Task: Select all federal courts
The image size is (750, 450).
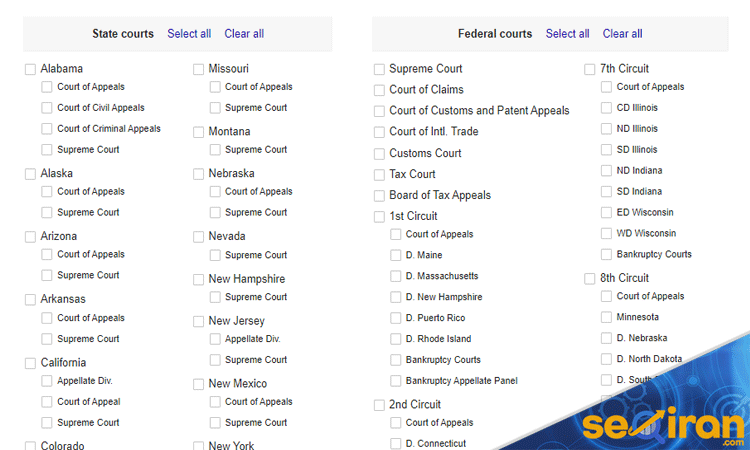Action: click(x=567, y=34)
